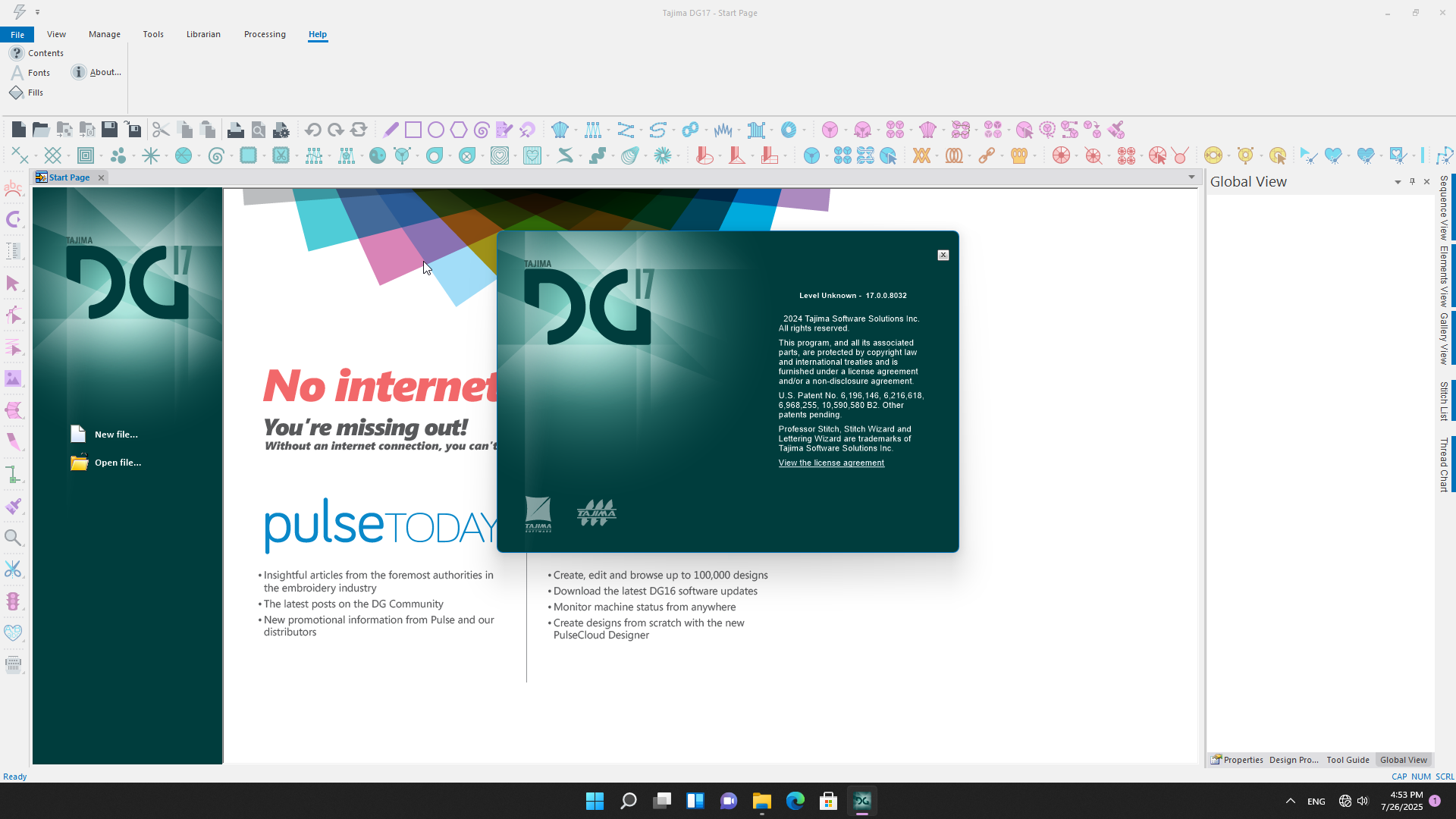Click the New document toolbar icon
The image size is (1456, 819).
pos(19,130)
